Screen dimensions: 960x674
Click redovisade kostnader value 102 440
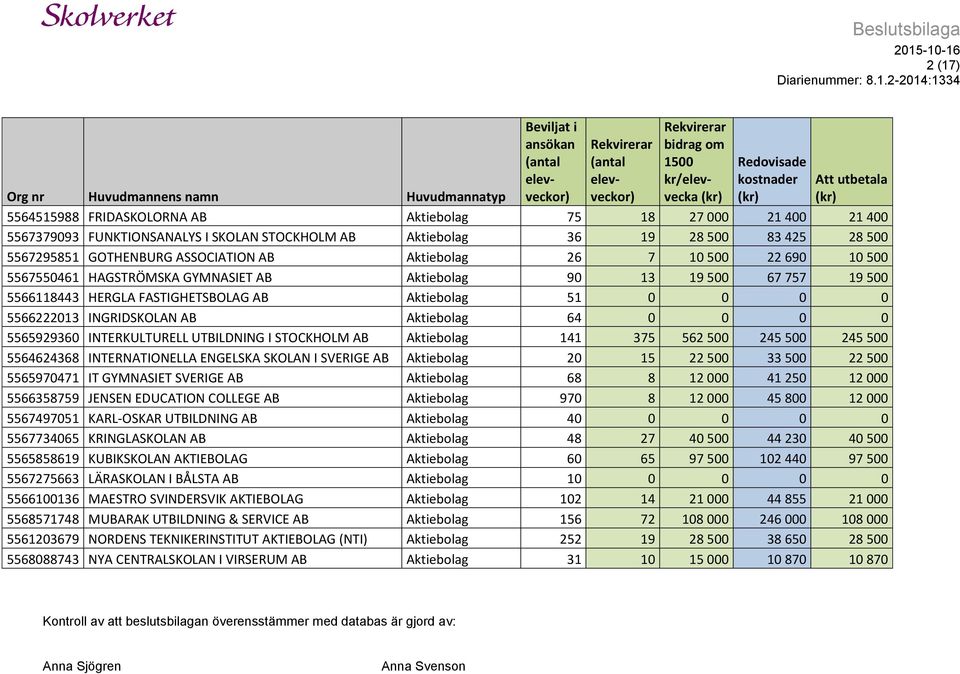(782, 459)
